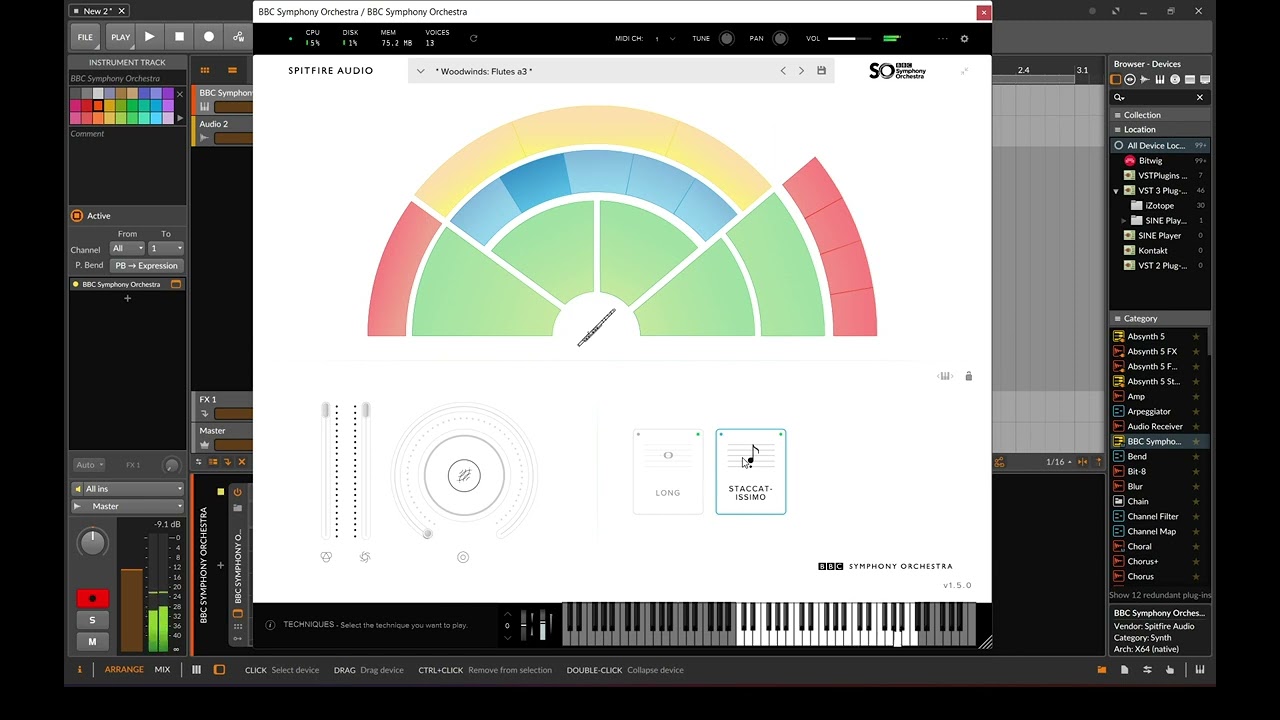Click the keyswitch keyboard icon beside lock
The height and width of the screenshot is (720, 1280).
945,376
